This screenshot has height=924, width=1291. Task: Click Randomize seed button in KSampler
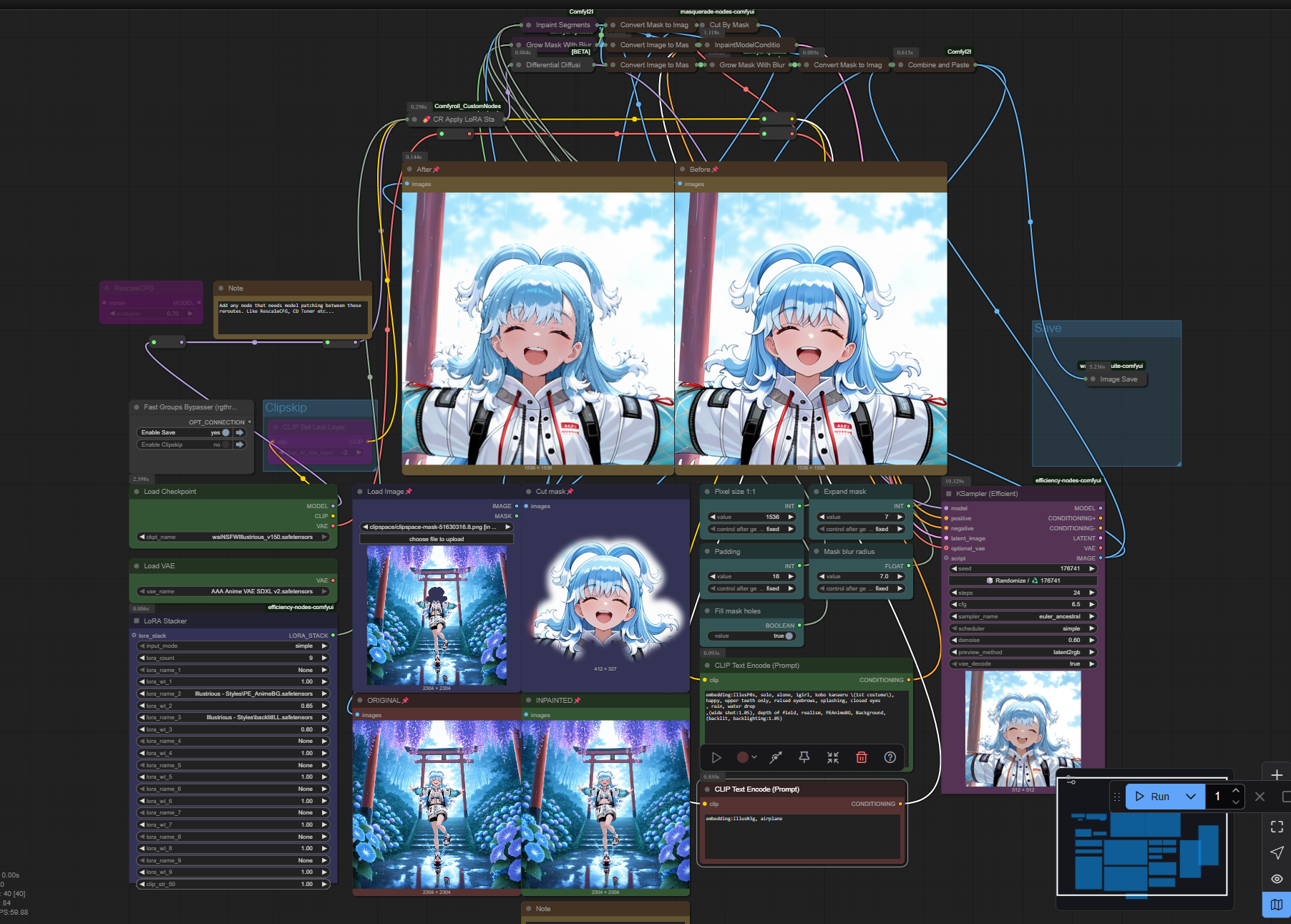tap(1023, 580)
